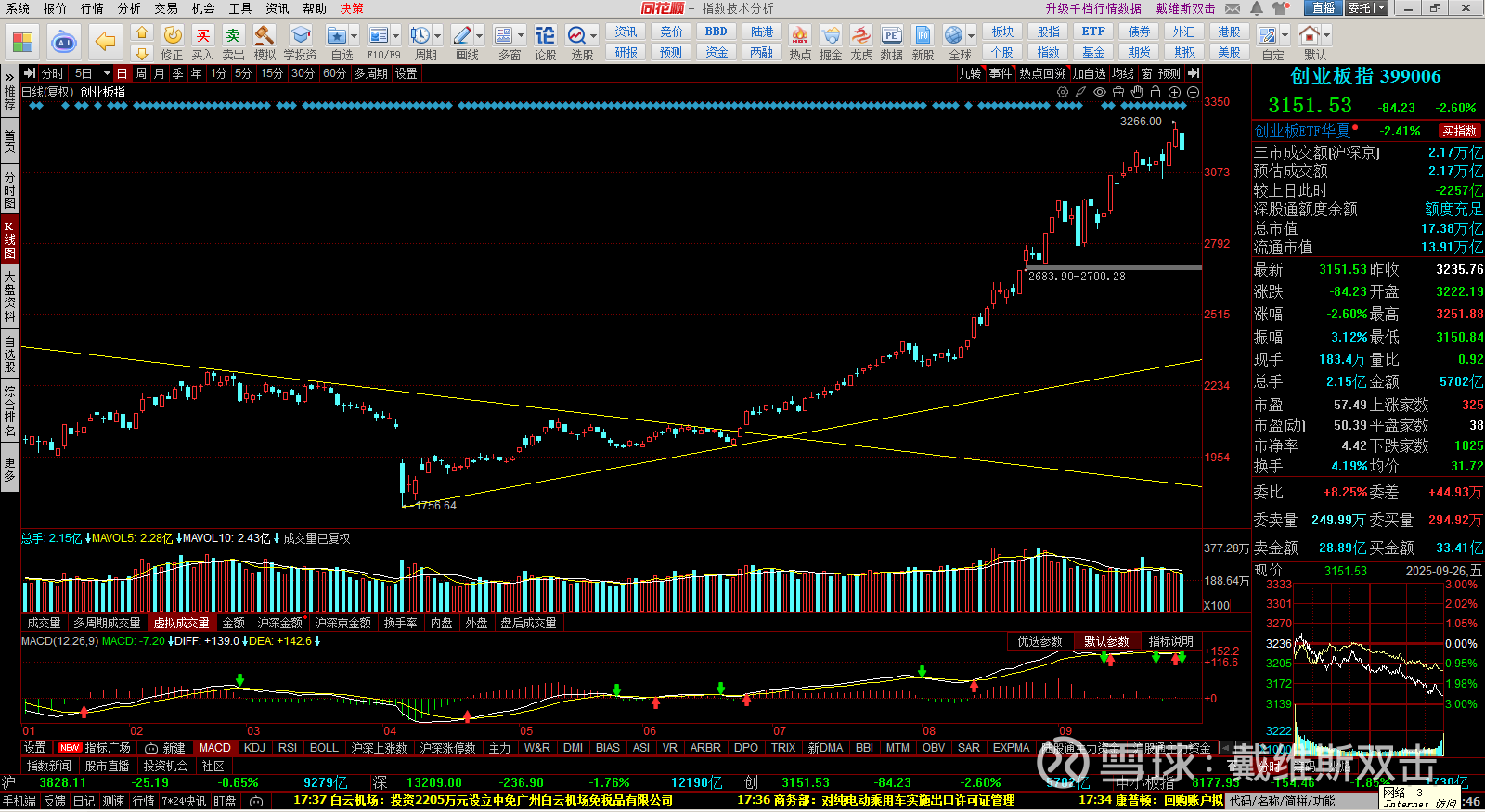
Task: Open the 卖出 sell icon
Action: (x=234, y=35)
